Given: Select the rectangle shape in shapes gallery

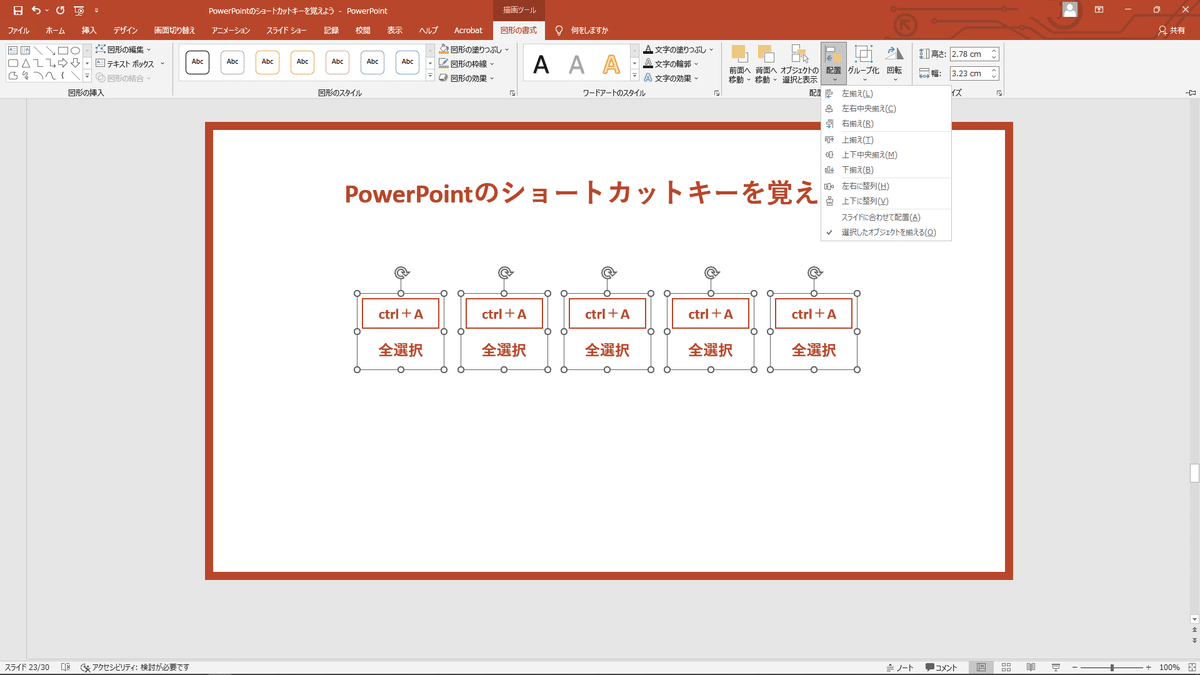Looking at the screenshot, I should (x=62, y=50).
